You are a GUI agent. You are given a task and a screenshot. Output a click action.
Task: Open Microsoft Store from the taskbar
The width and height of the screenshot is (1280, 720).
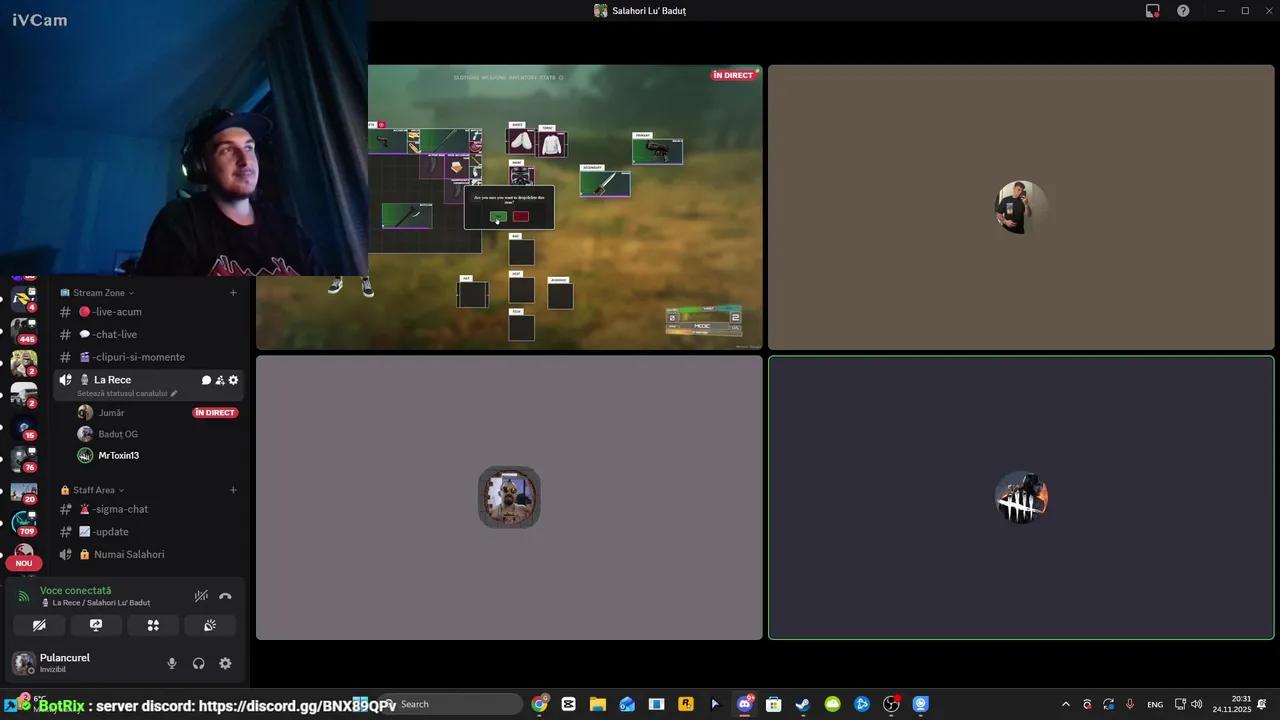click(773, 704)
